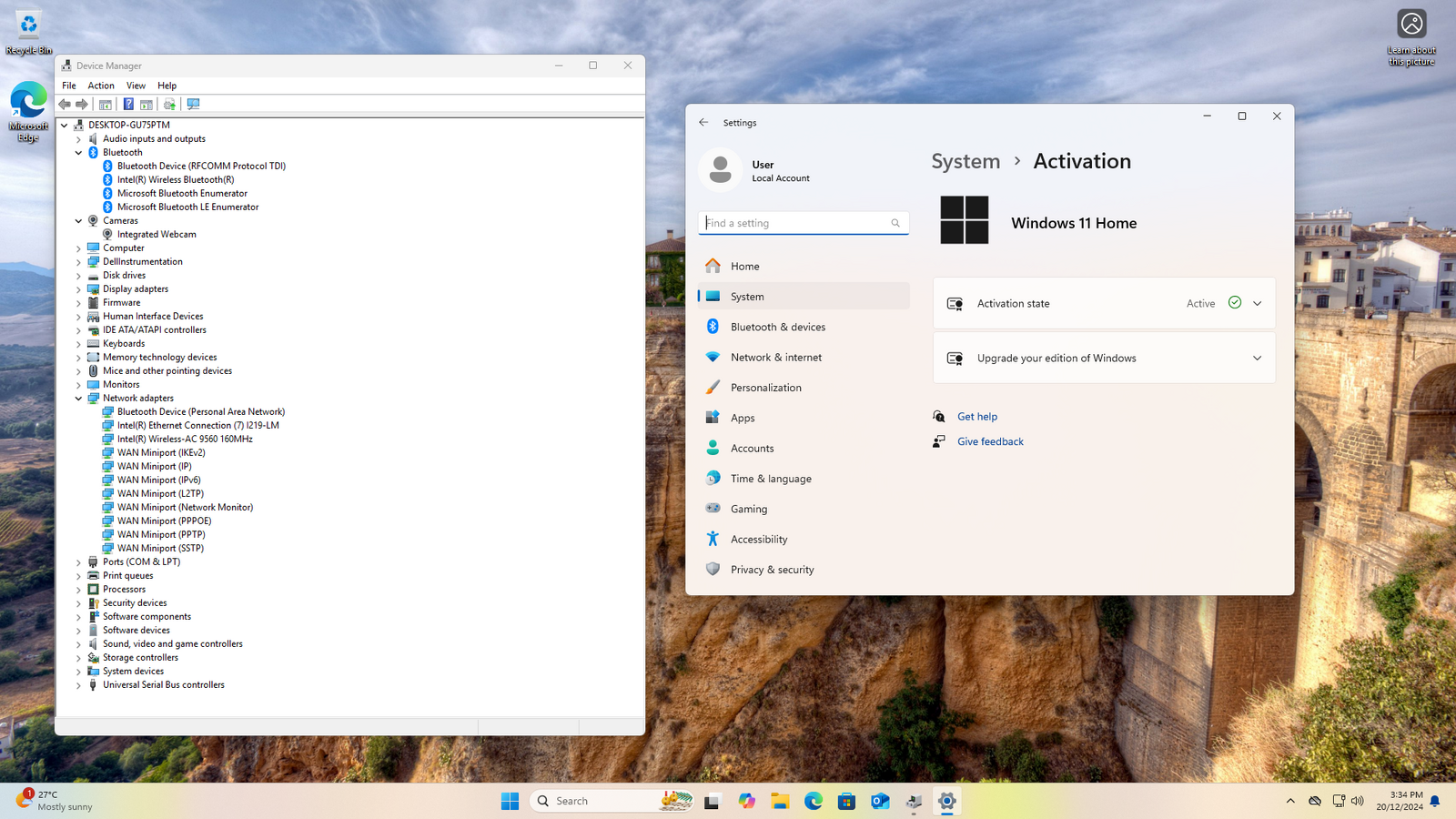Click Learn about this picture icon

pyautogui.click(x=1411, y=36)
